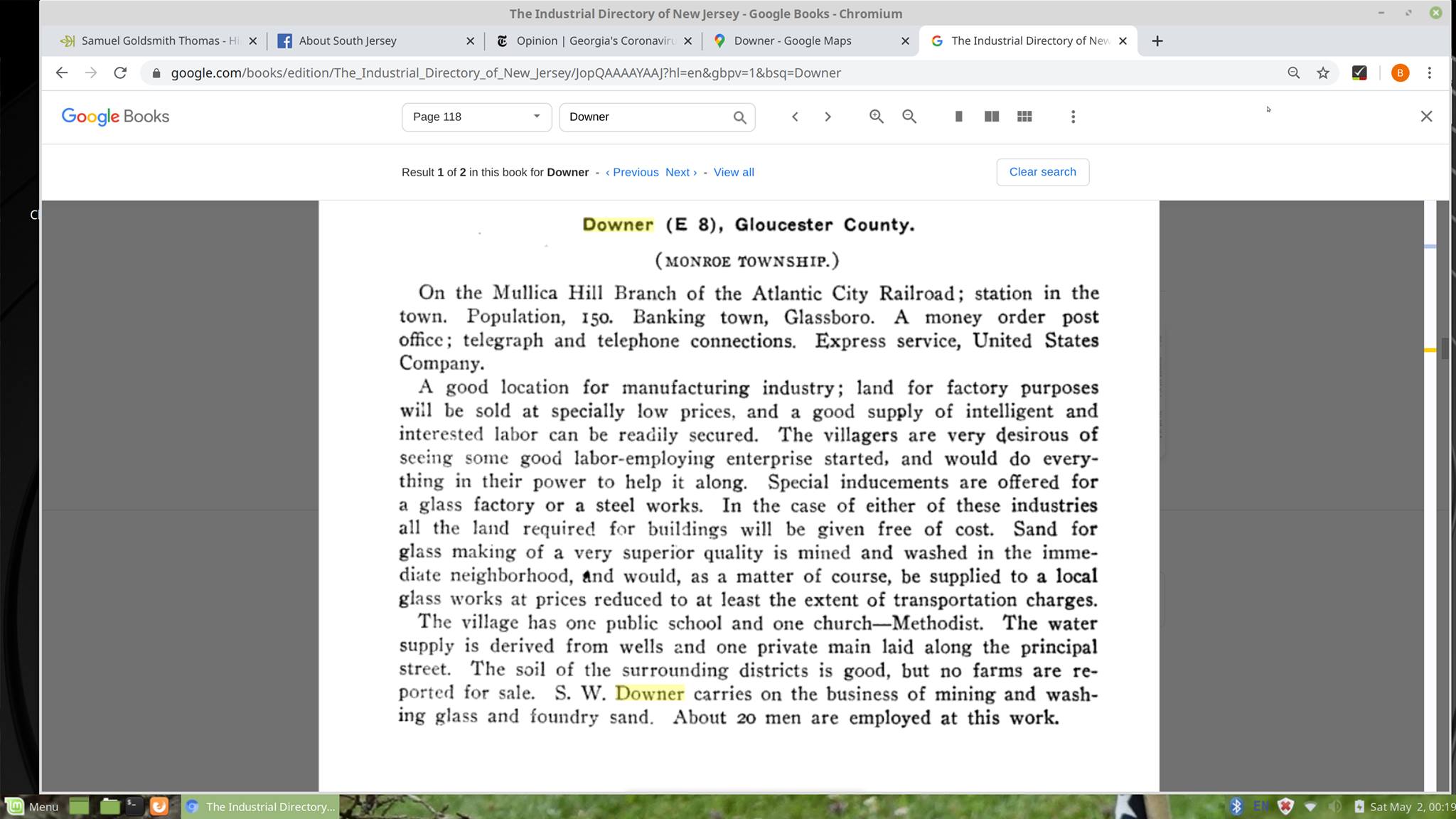The height and width of the screenshot is (819, 1456).
Task: Open Bluetooth tray icon
Action: 1236,806
